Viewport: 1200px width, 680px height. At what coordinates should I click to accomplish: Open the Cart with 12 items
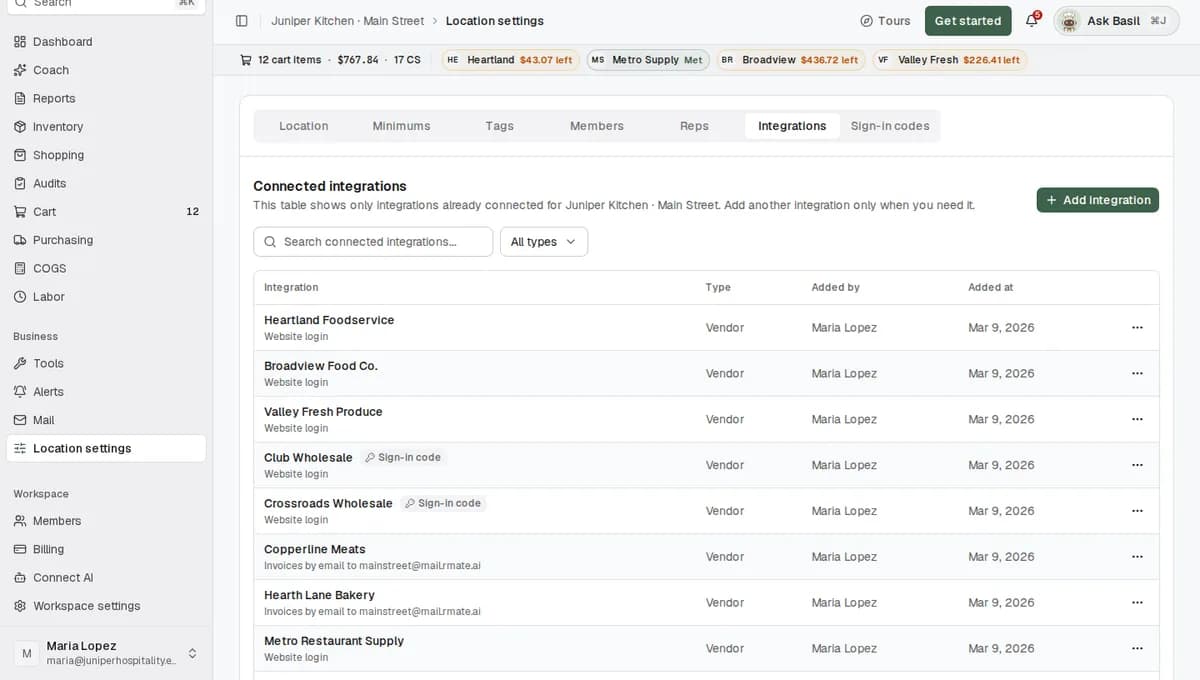point(106,212)
